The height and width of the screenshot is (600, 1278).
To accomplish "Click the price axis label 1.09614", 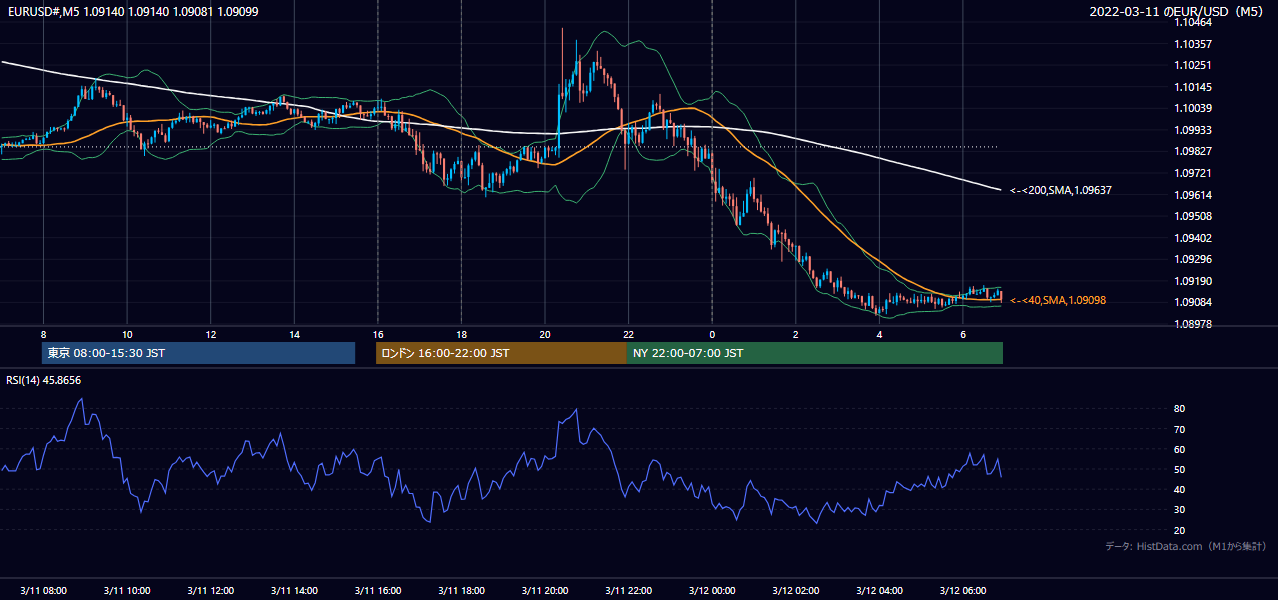I will (x=1195, y=195).
